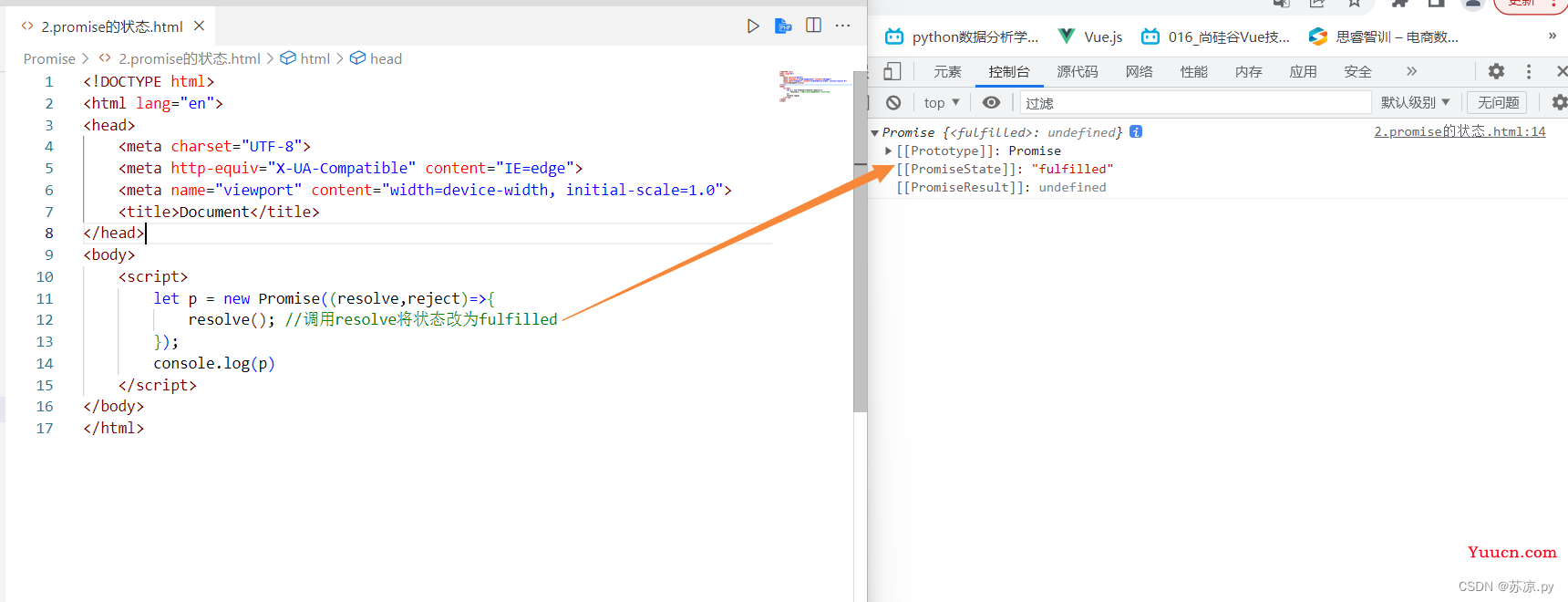Image resolution: width=1568 pixels, height=602 pixels.
Task: Click share page icon in Chrome
Action: coord(1317,4)
